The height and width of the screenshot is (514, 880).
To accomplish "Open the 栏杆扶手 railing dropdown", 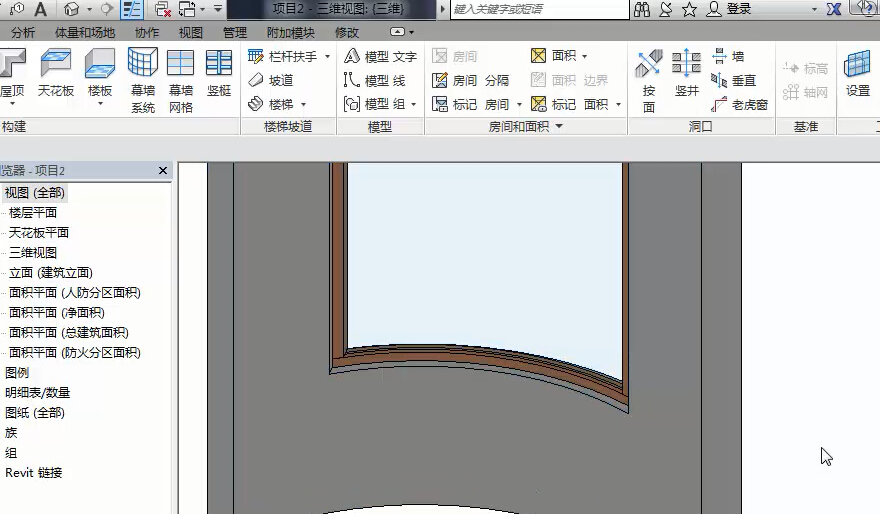I will (x=327, y=57).
